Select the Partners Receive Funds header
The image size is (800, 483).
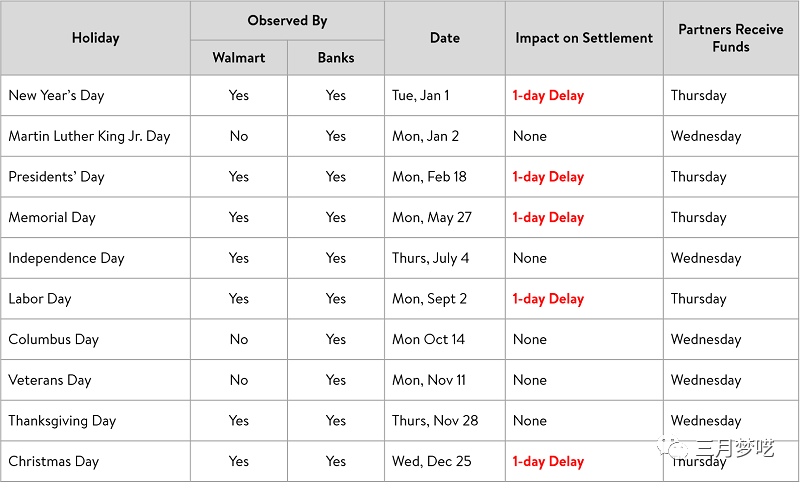731,38
